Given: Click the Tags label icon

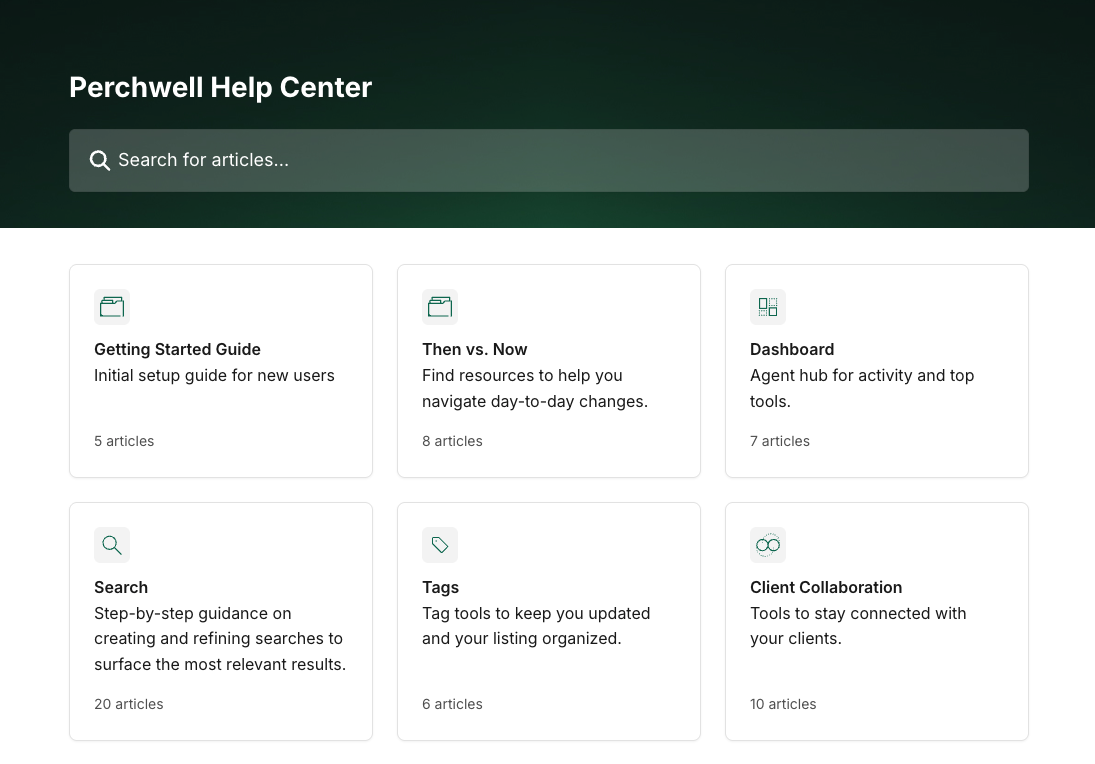Looking at the screenshot, I should tap(440, 545).
